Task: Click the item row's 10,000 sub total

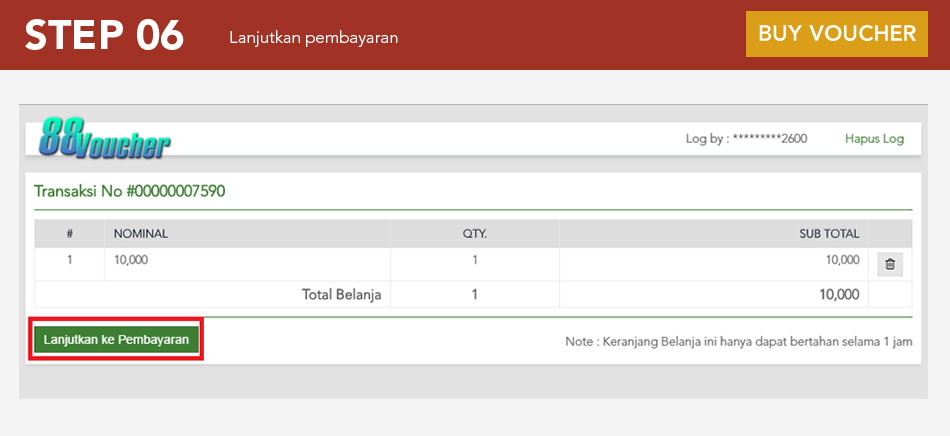Action: [841, 260]
